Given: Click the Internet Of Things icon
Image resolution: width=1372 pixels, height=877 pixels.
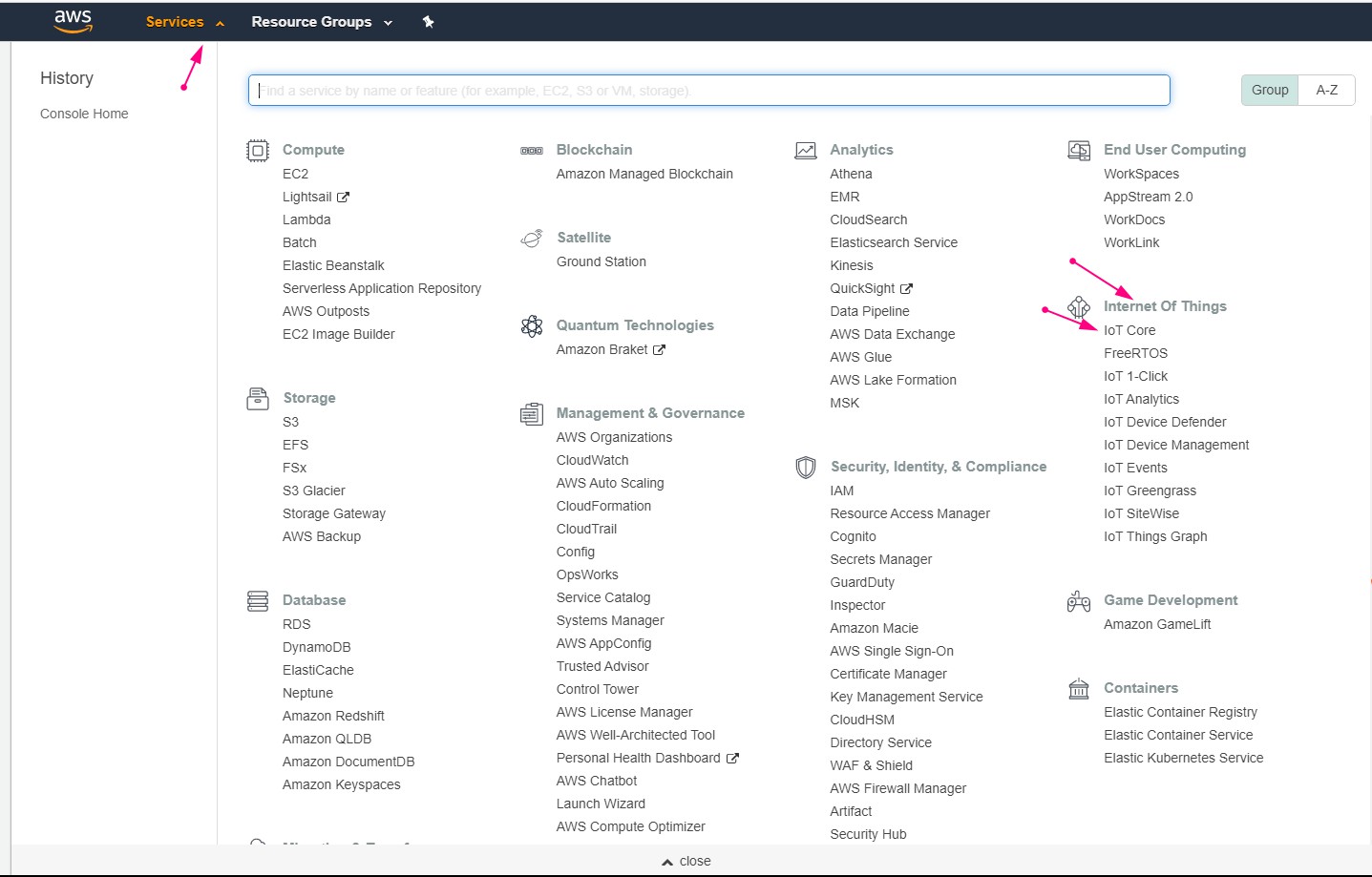Looking at the screenshot, I should 1079,307.
